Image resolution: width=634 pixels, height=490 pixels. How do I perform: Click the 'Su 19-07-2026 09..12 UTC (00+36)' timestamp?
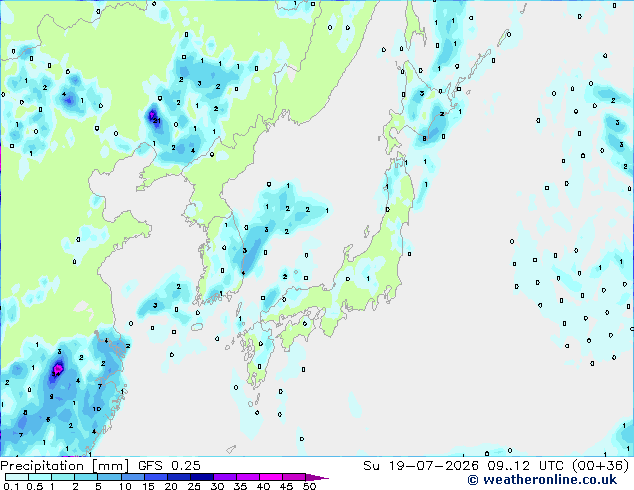click(496, 466)
